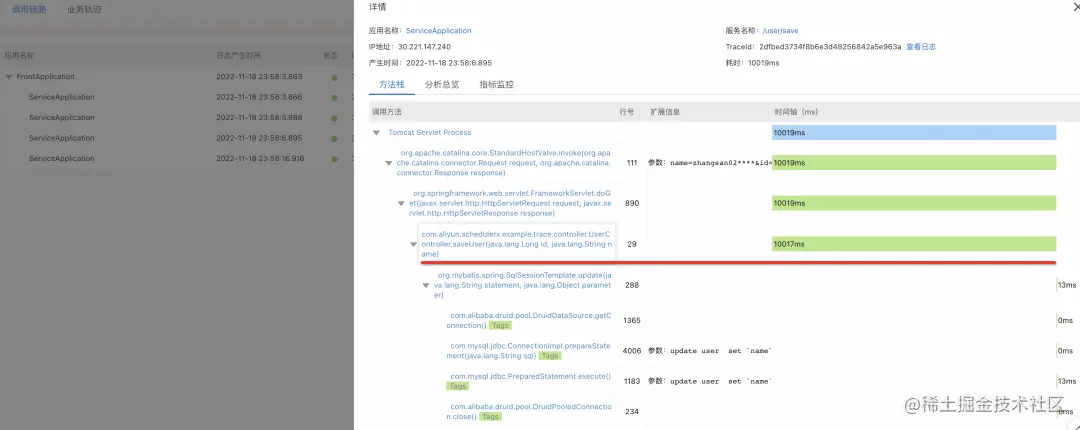Select the FrontApplication row in call chain
The image size is (1080, 430).
[x=176, y=76]
